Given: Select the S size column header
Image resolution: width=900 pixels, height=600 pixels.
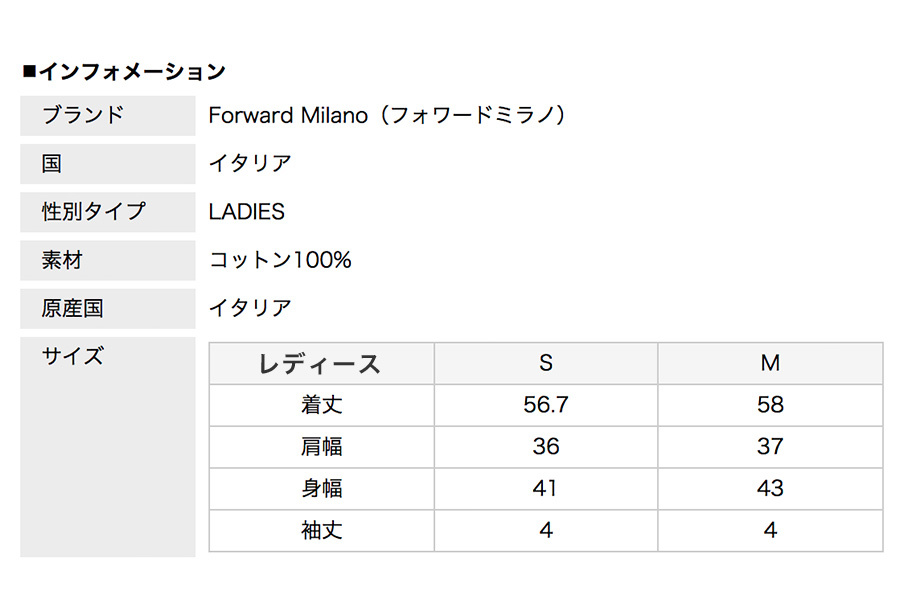Looking at the screenshot, I should pyautogui.click(x=546, y=363).
